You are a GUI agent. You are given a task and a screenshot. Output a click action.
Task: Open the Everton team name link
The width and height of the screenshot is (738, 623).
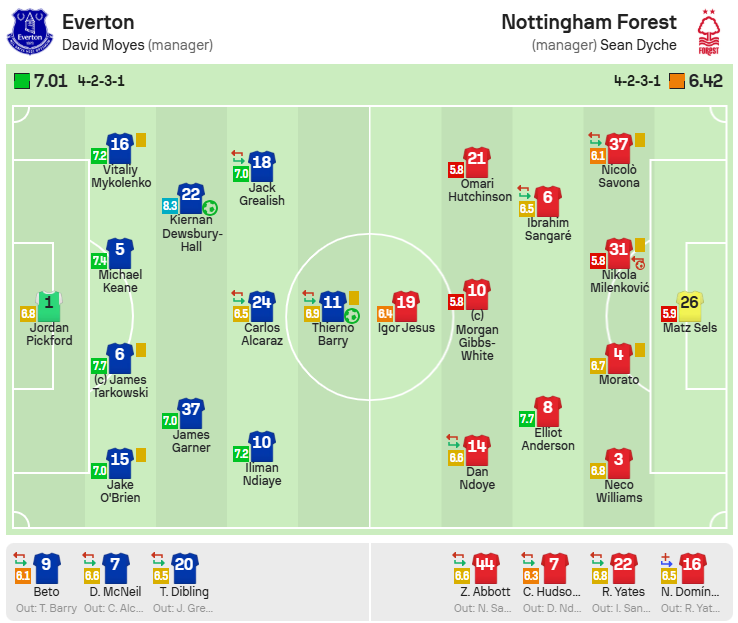(x=98, y=22)
